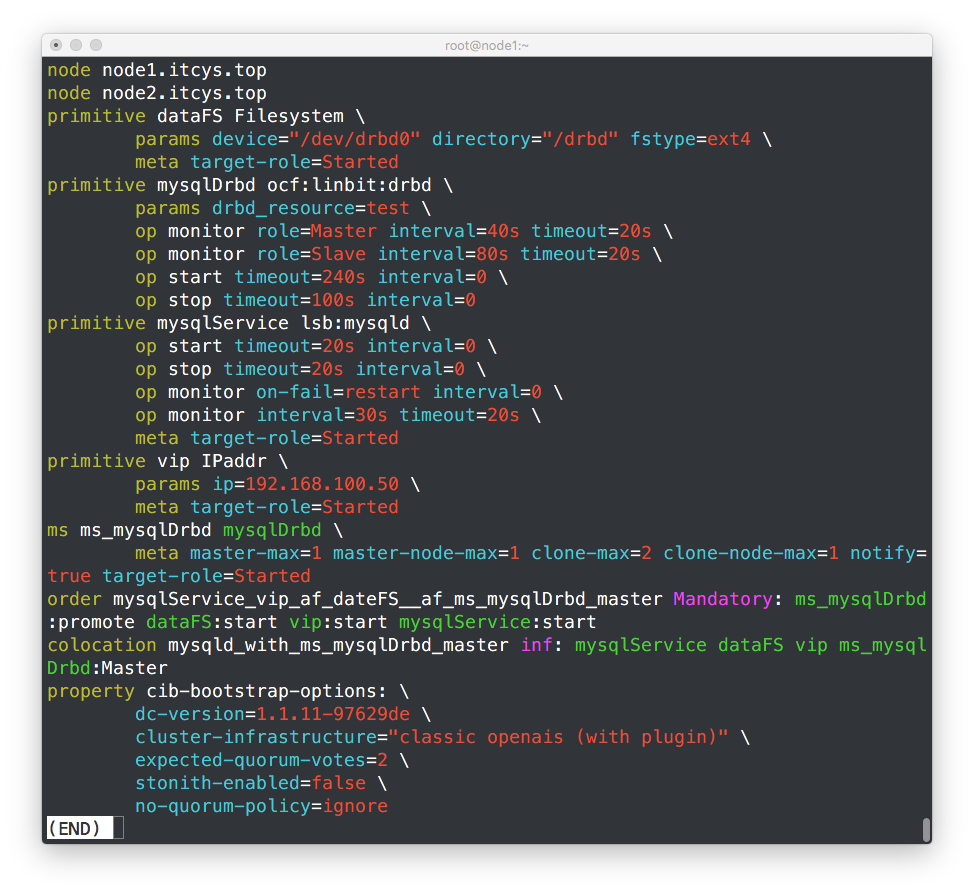Click the device="/dev/drbd0" parameter

tap(316, 139)
